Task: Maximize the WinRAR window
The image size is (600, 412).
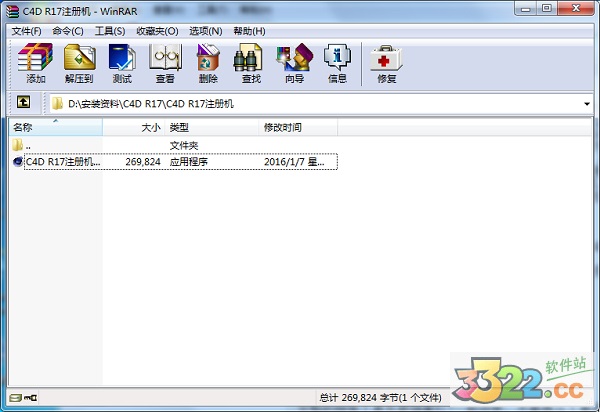Action: (548, 8)
